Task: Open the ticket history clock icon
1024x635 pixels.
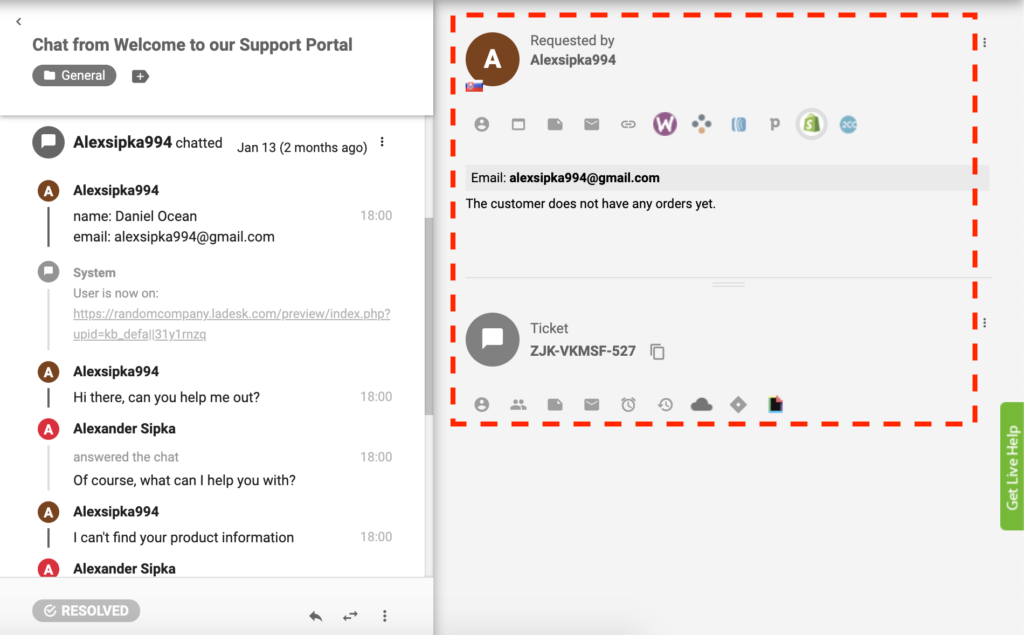Action: (664, 404)
